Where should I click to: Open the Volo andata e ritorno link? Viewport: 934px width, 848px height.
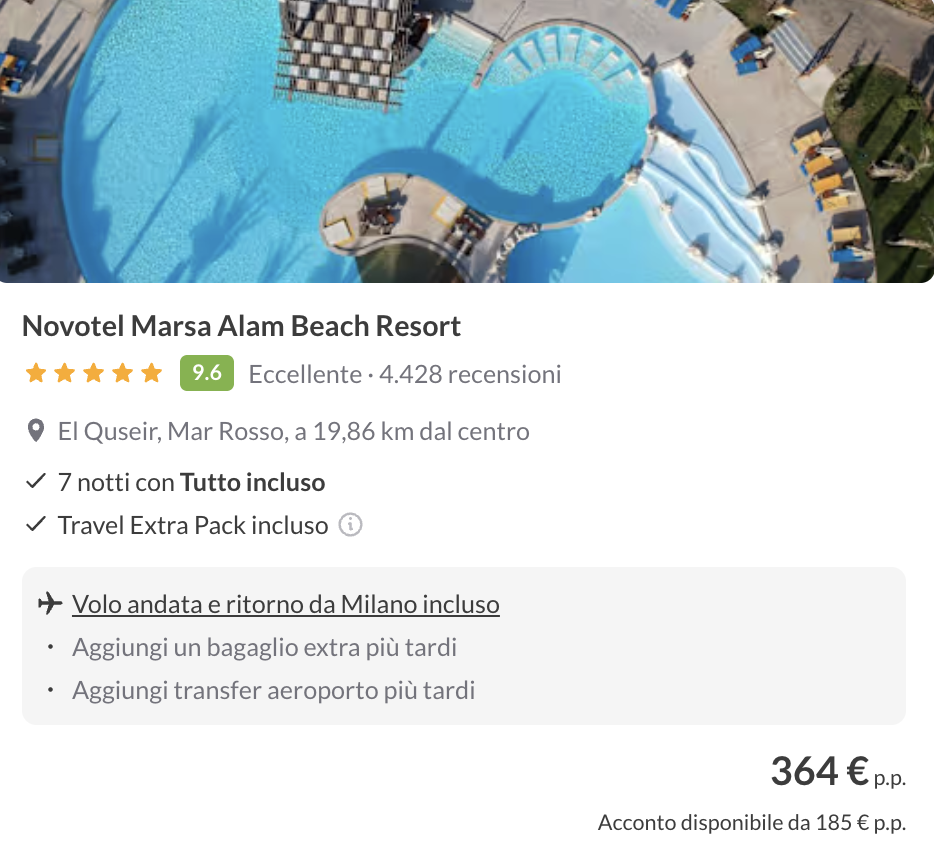point(285,604)
